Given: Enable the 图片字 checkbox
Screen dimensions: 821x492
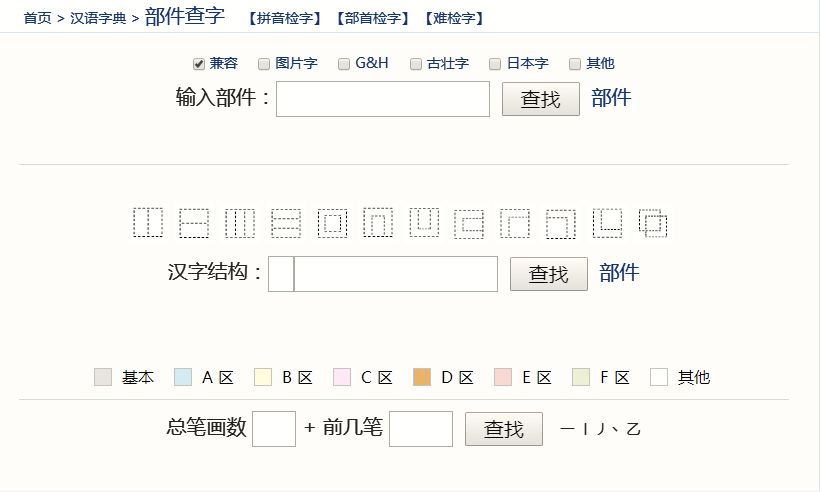Looking at the screenshot, I should (265, 64).
